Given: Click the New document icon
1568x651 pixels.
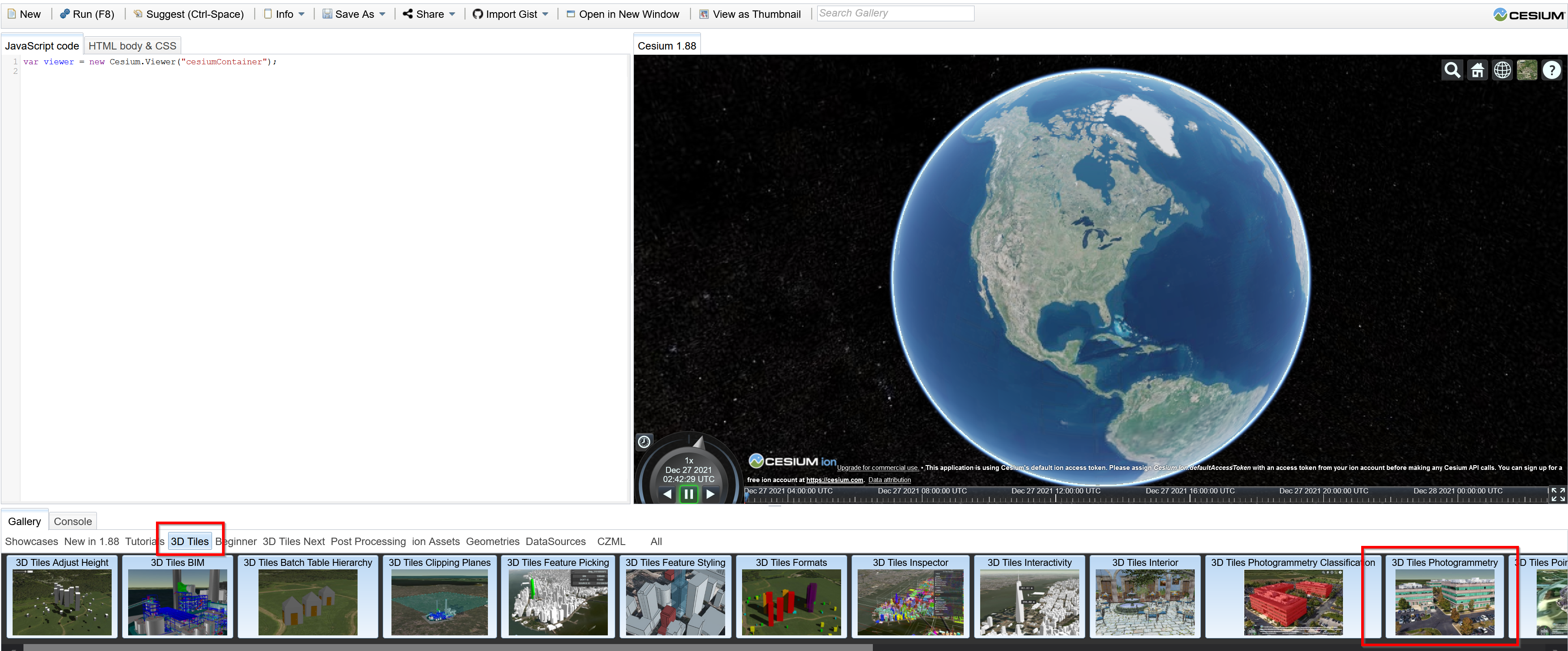Looking at the screenshot, I should [x=12, y=14].
